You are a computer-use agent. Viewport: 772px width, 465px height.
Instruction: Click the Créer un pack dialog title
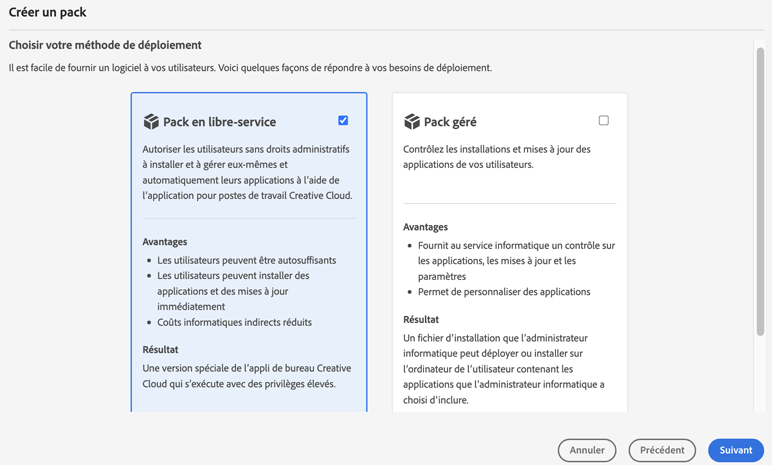(x=47, y=13)
